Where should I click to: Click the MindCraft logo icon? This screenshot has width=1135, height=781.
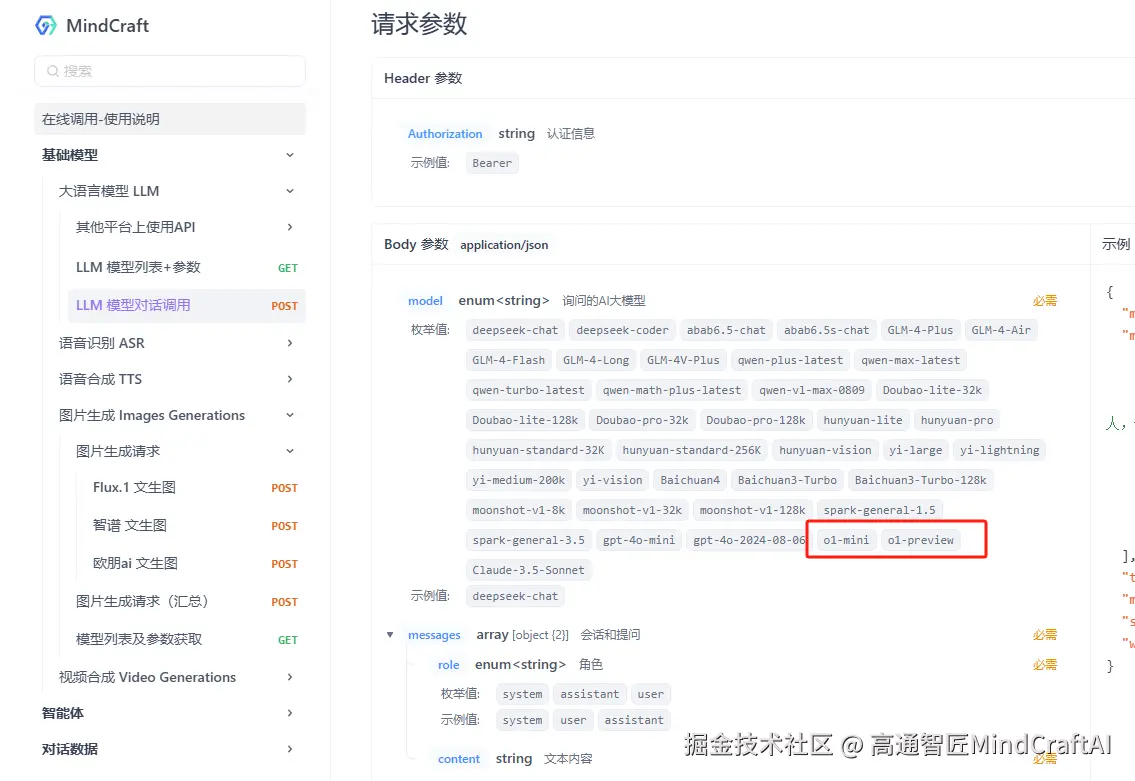click(x=46, y=25)
